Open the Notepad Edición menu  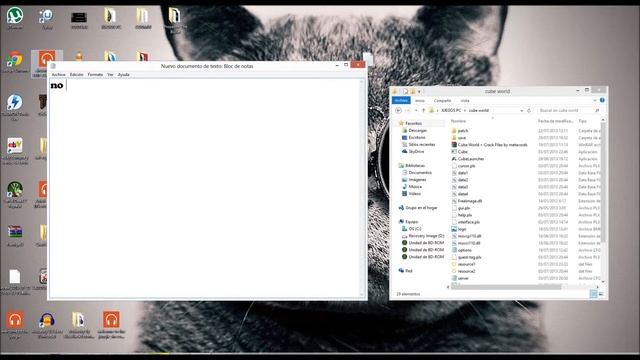77,75
